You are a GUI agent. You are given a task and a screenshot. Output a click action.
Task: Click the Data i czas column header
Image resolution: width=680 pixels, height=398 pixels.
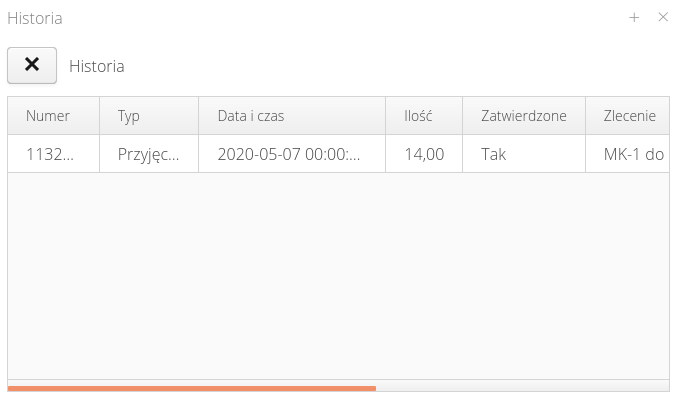click(x=292, y=116)
